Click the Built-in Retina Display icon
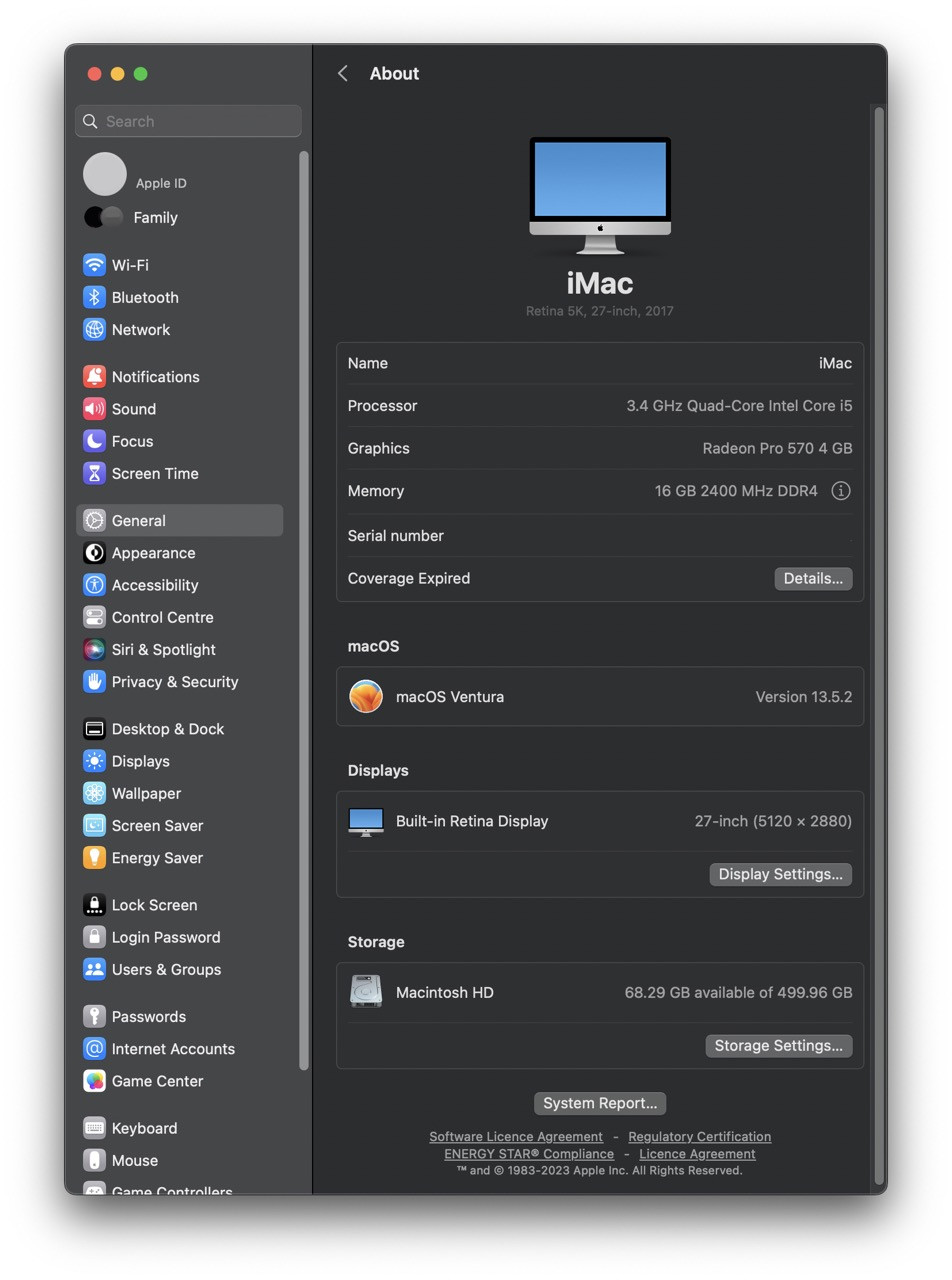 coord(366,821)
